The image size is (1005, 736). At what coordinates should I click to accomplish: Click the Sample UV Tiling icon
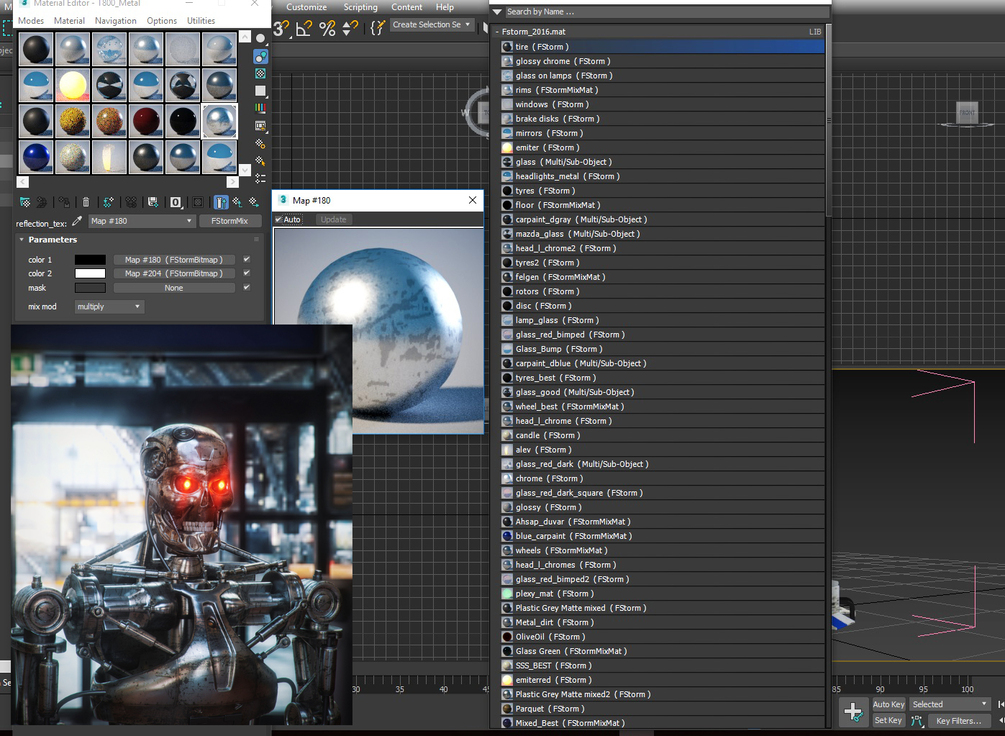(x=259, y=90)
